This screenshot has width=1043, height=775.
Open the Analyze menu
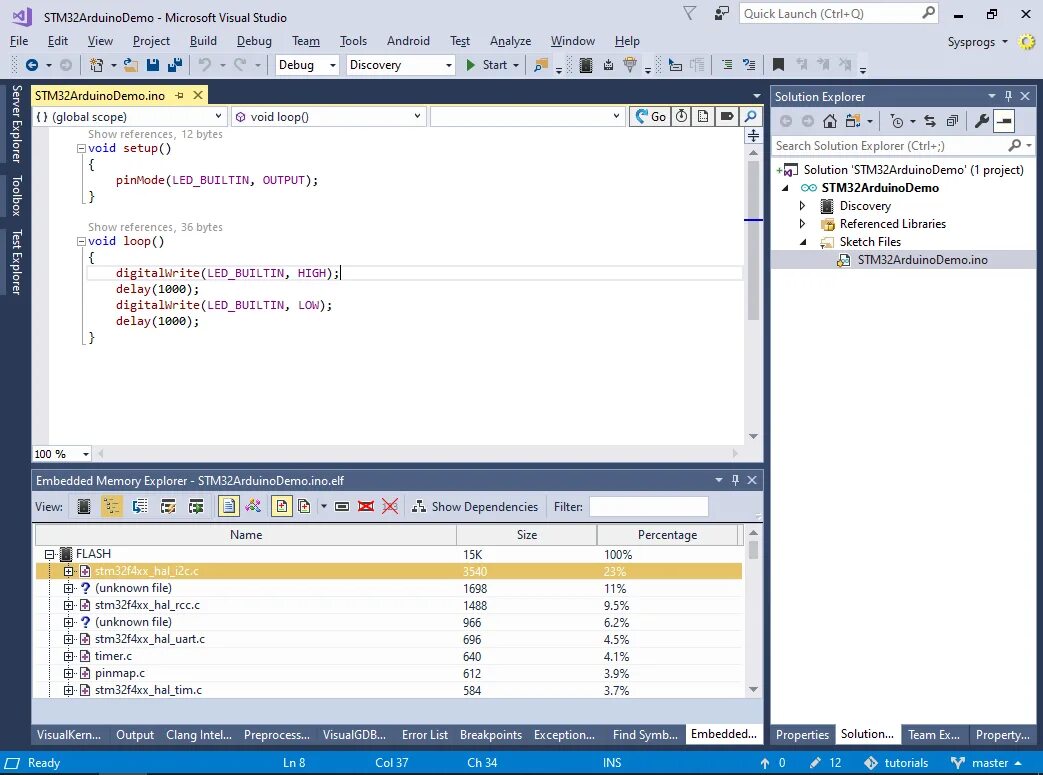pyautogui.click(x=510, y=41)
